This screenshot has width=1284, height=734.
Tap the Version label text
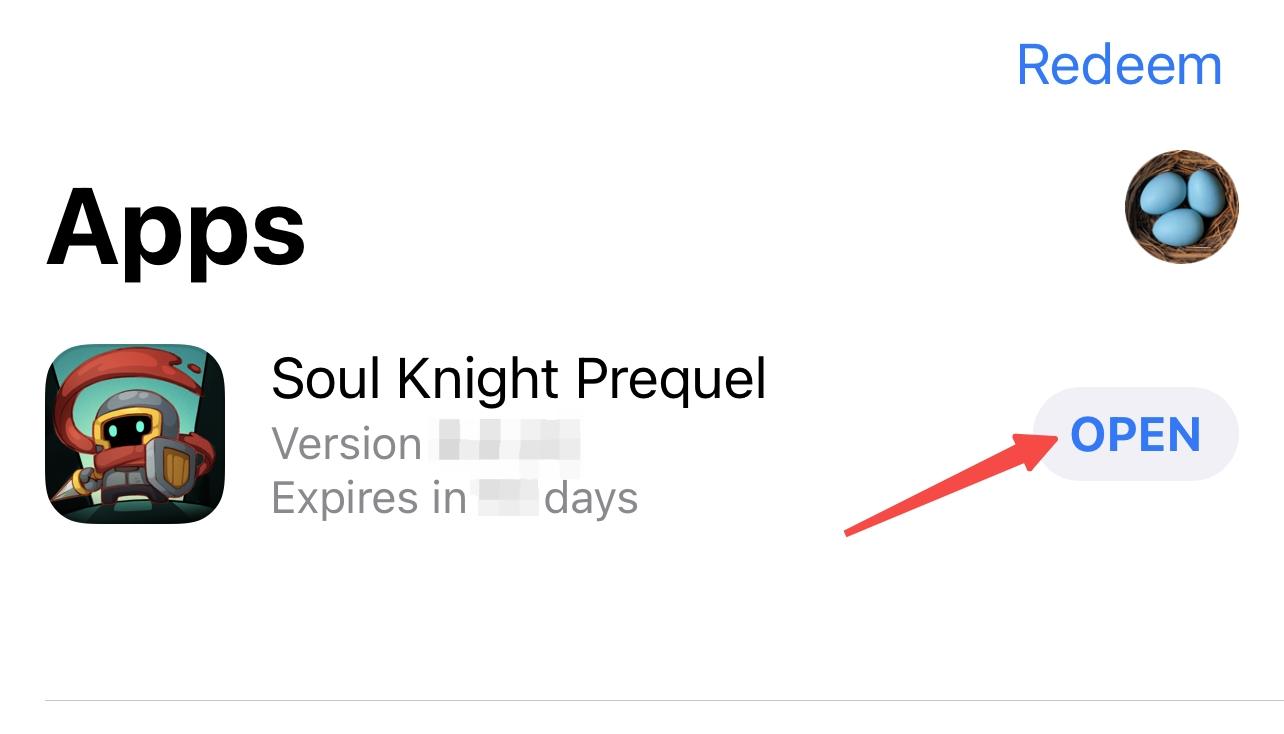[346, 443]
